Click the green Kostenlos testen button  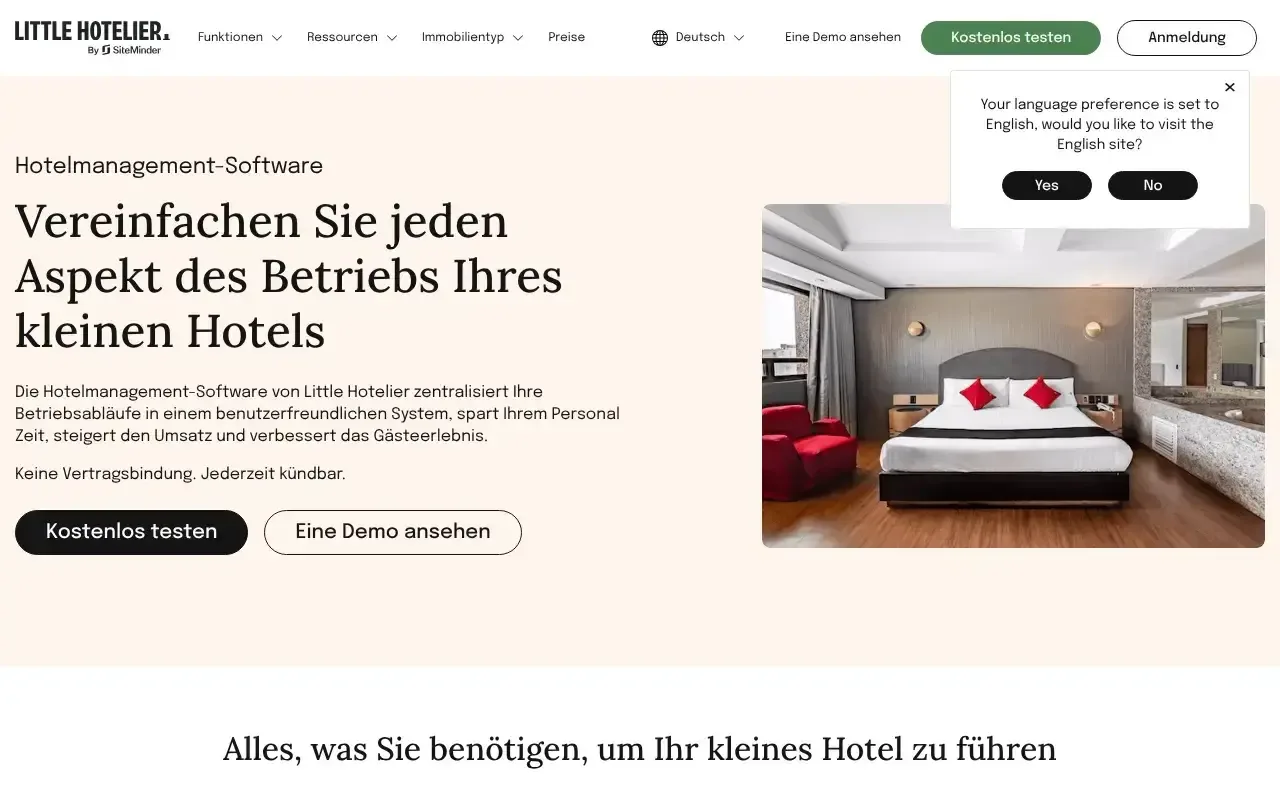coord(1011,38)
